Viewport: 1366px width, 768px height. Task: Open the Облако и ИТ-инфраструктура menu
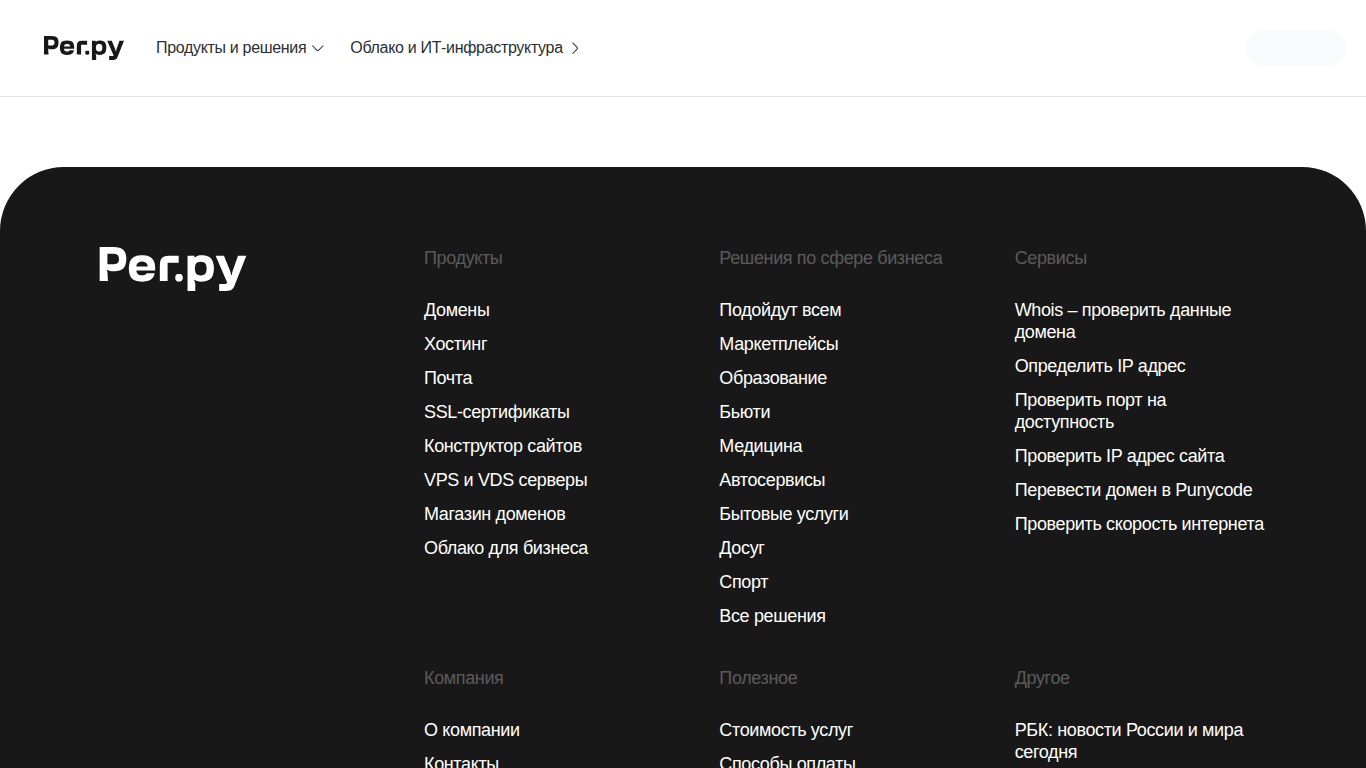(465, 48)
